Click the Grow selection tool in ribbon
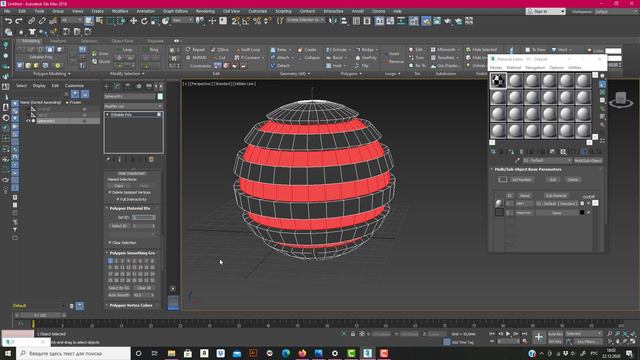 point(100,53)
